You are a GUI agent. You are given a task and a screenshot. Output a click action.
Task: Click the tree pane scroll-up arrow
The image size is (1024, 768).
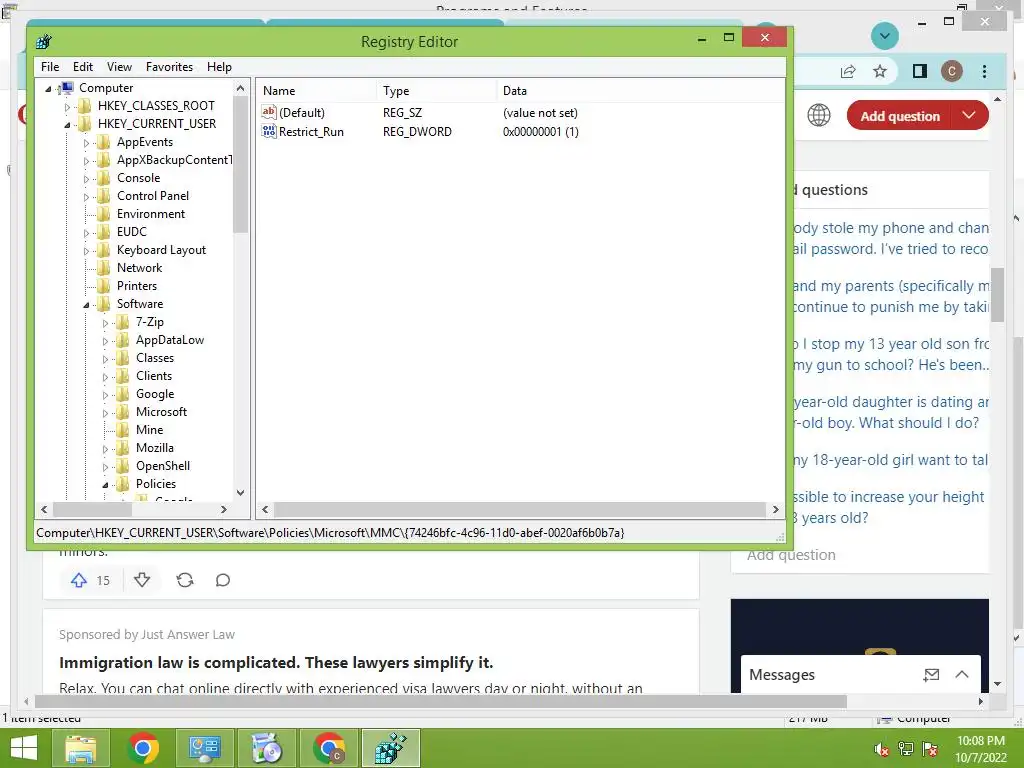coord(240,88)
